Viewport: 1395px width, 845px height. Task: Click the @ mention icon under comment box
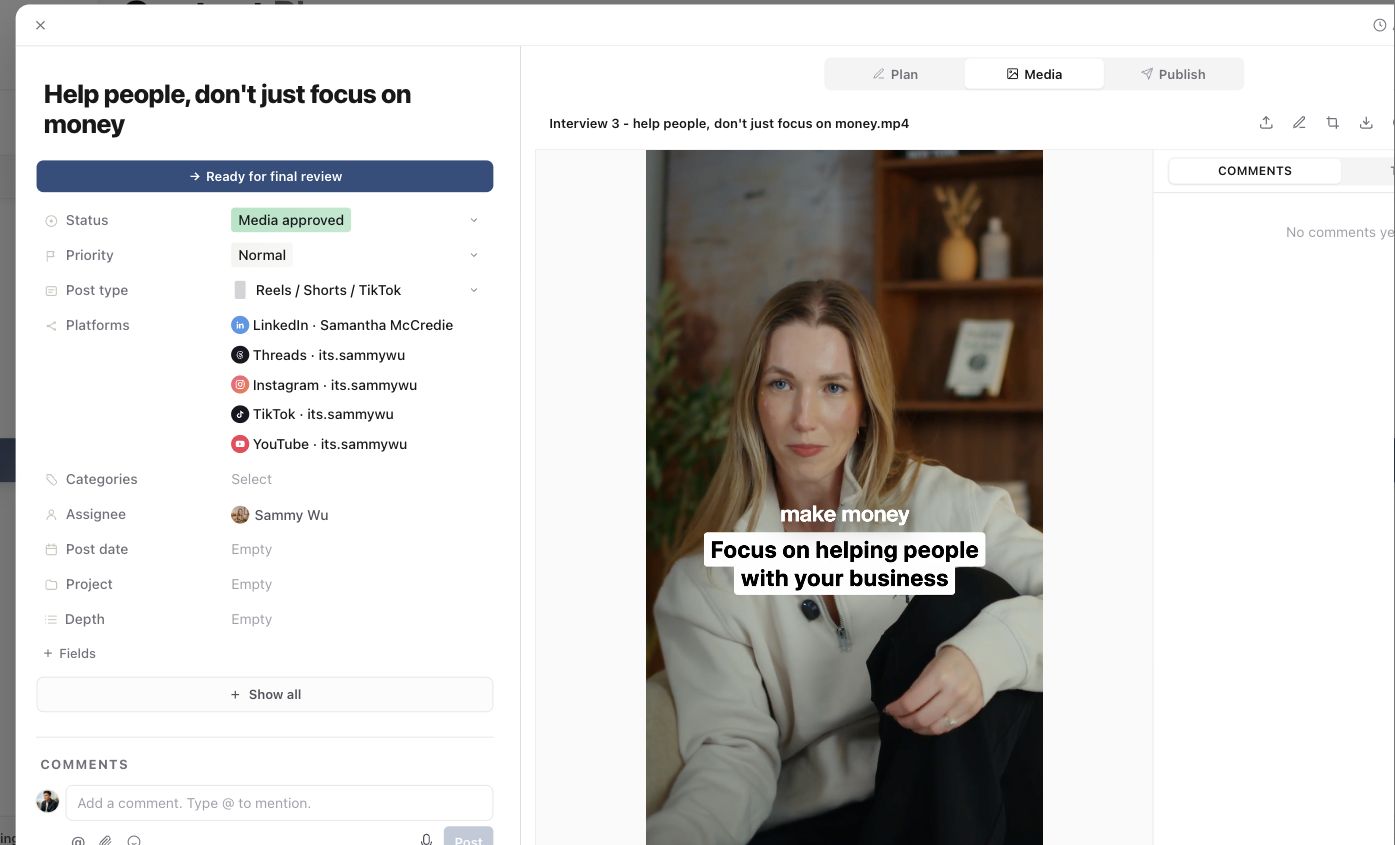pos(78,841)
